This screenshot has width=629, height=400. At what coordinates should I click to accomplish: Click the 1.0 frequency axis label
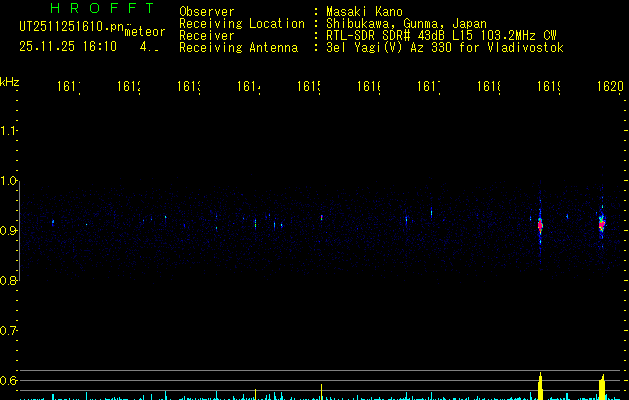[8, 181]
